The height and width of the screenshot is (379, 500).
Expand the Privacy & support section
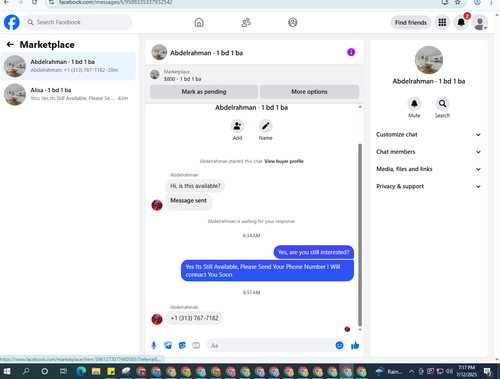point(428,186)
